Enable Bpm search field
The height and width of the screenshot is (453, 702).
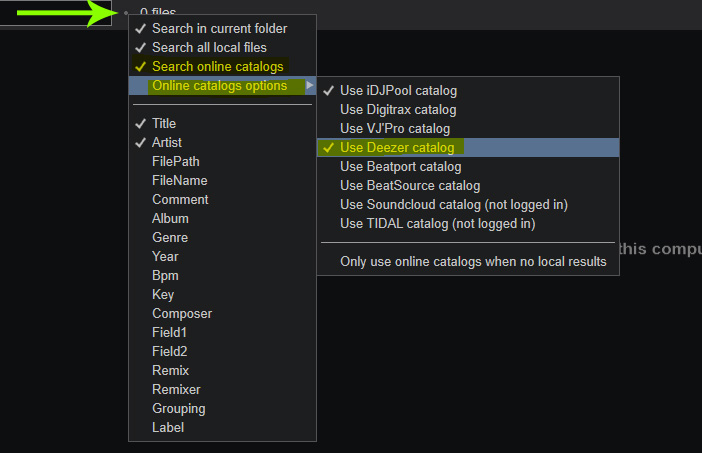222,275
